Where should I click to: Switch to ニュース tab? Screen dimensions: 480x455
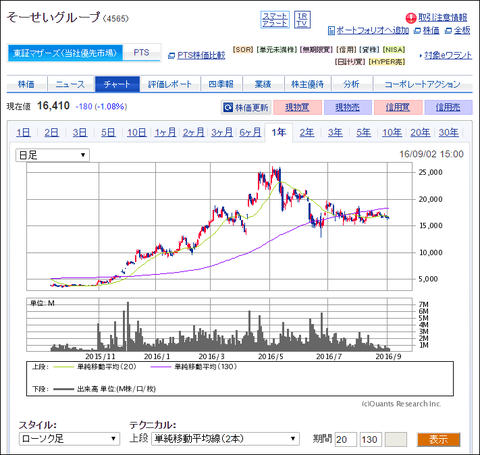click(70, 84)
